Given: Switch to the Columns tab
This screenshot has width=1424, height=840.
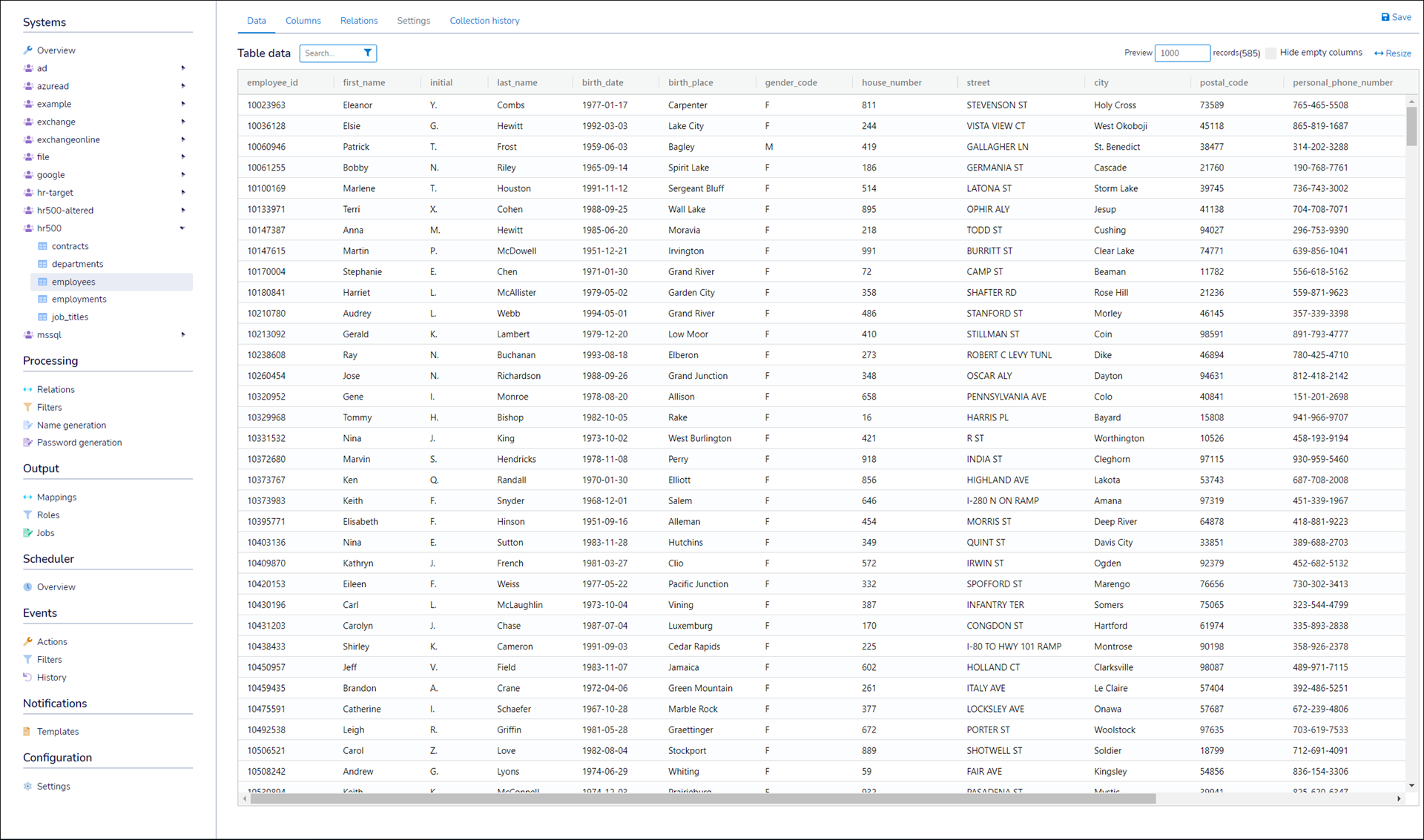Looking at the screenshot, I should 303,21.
